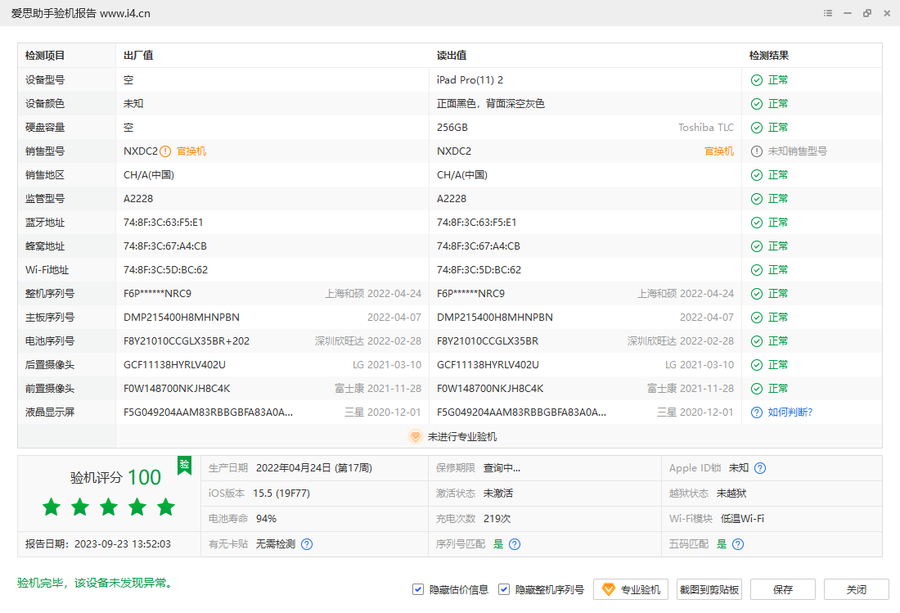
Task: Open help icon next to Apple ID锁 未知
Action: pos(760,468)
